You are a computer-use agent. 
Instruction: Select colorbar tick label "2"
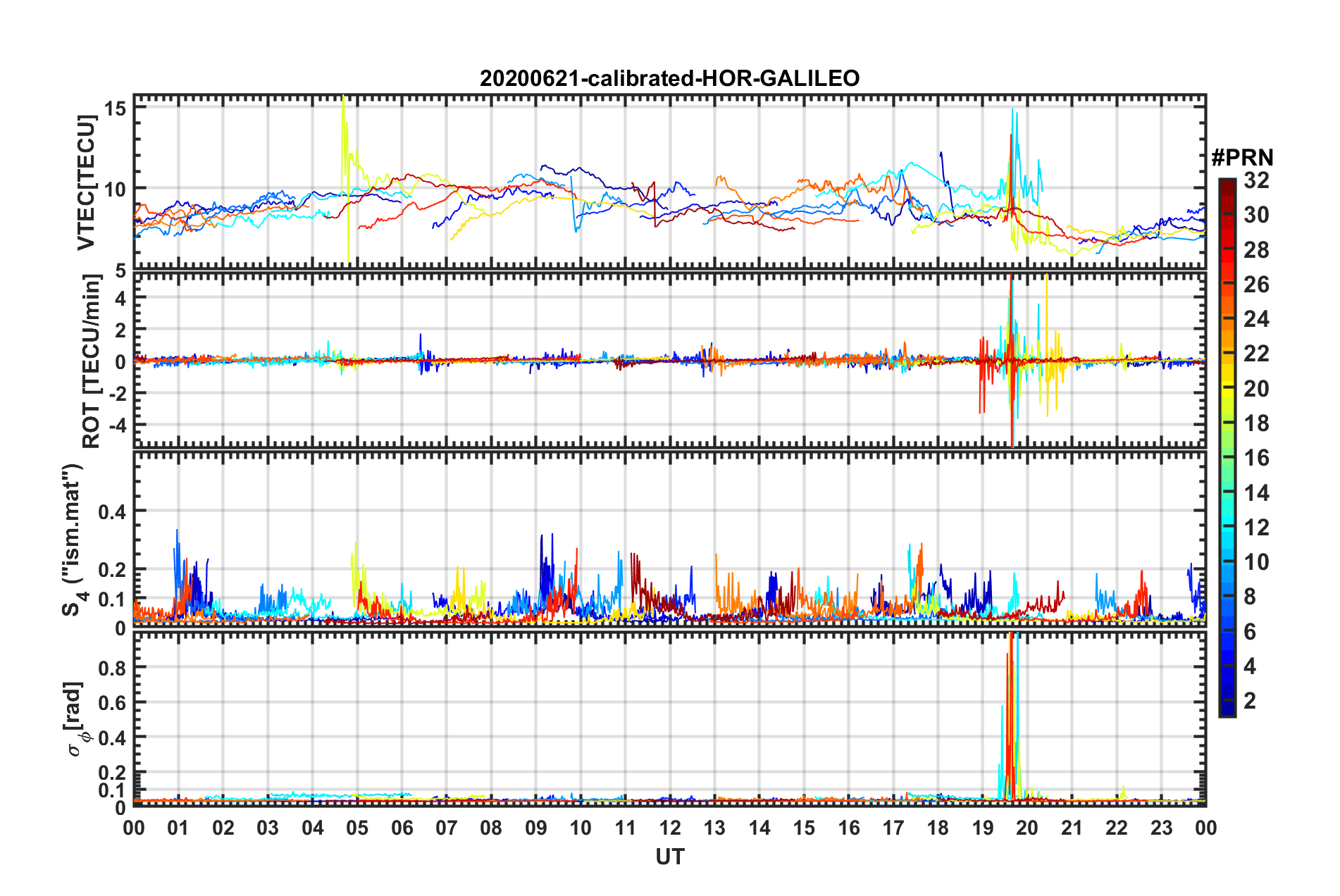(1250, 700)
